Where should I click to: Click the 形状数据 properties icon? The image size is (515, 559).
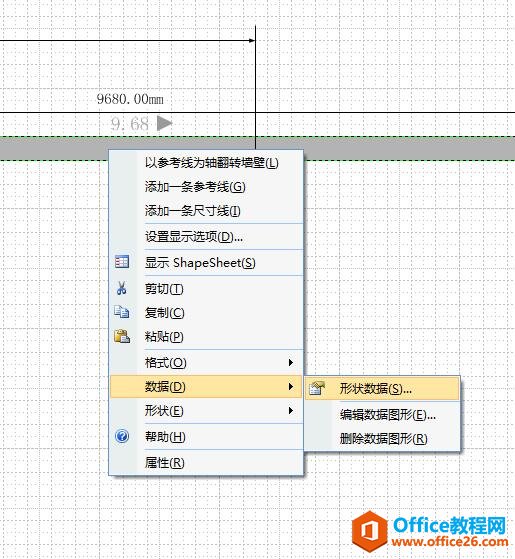pyautogui.click(x=317, y=388)
